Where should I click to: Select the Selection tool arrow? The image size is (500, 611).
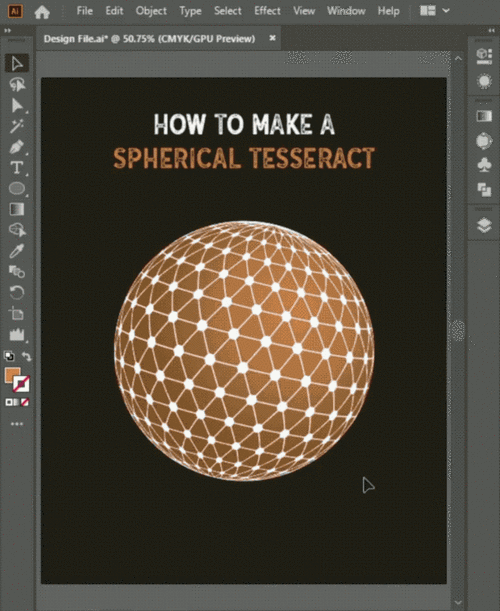click(x=17, y=64)
